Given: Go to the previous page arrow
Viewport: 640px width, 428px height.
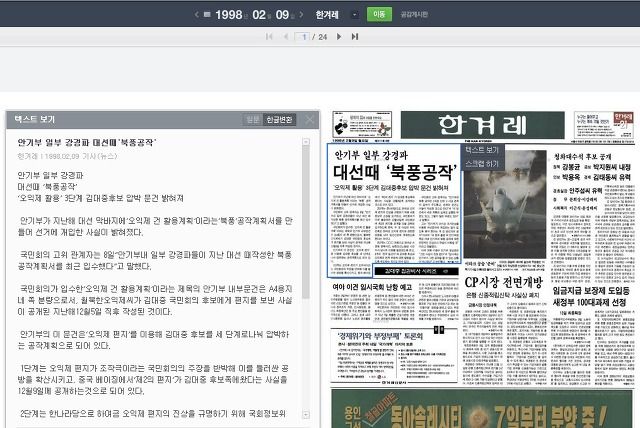Looking at the screenshot, I should pos(286,37).
